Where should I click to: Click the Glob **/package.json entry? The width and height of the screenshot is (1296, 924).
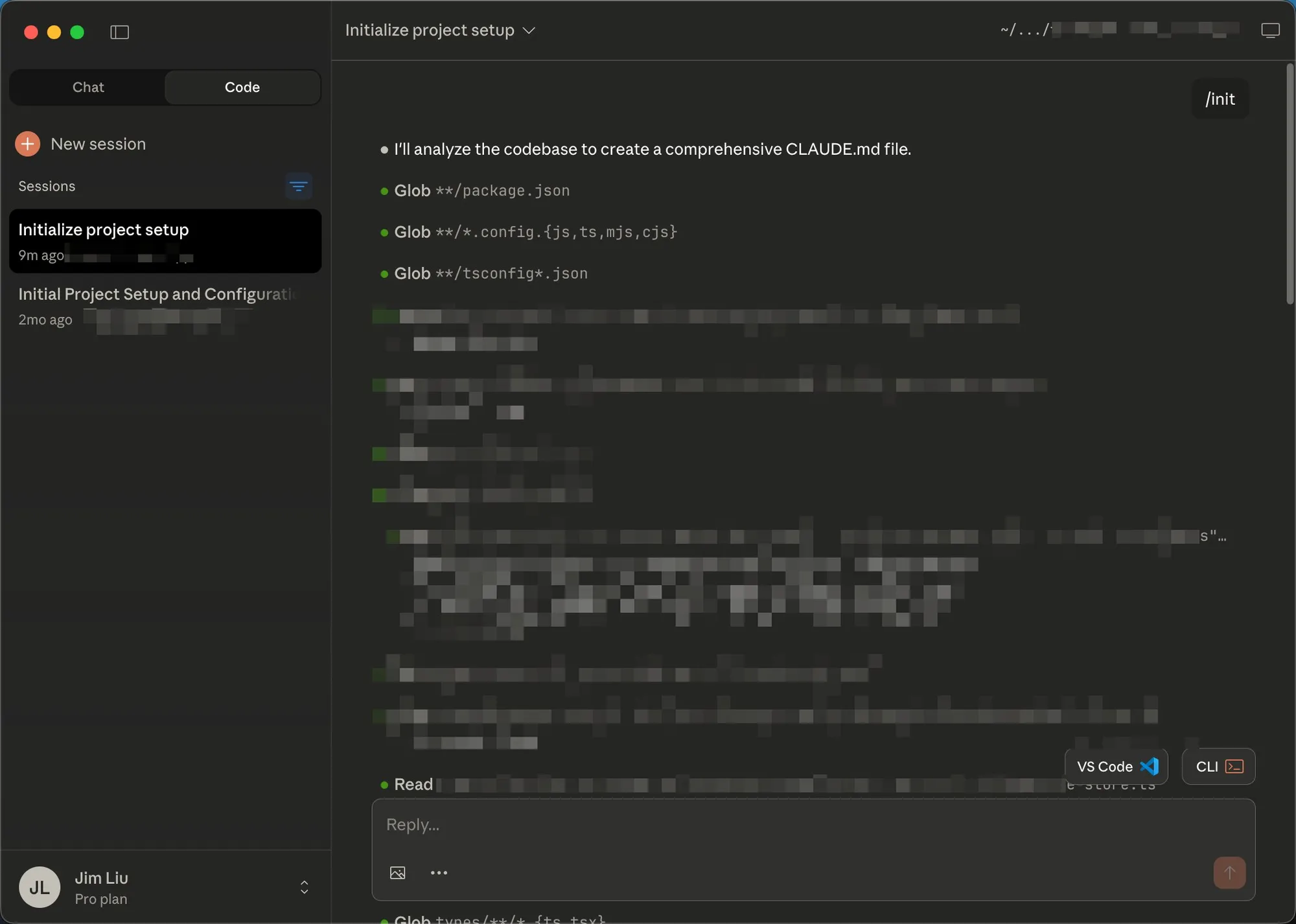click(x=476, y=191)
